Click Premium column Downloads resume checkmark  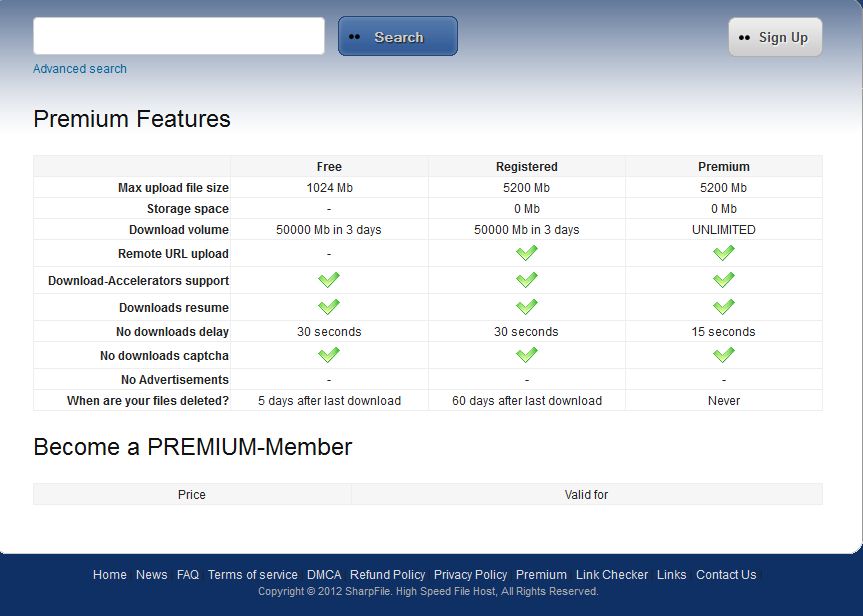pyautogui.click(x=724, y=307)
